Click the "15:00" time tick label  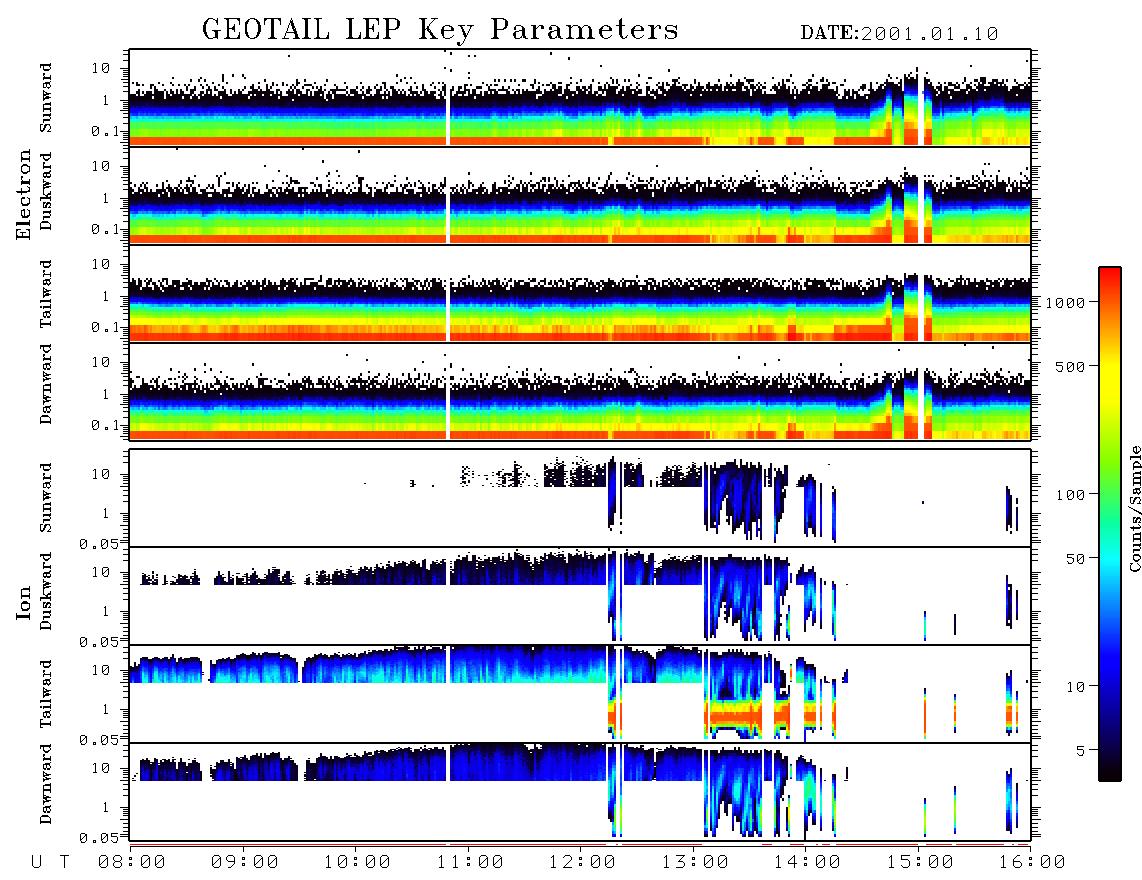pyautogui.click(x=920, y=862)
